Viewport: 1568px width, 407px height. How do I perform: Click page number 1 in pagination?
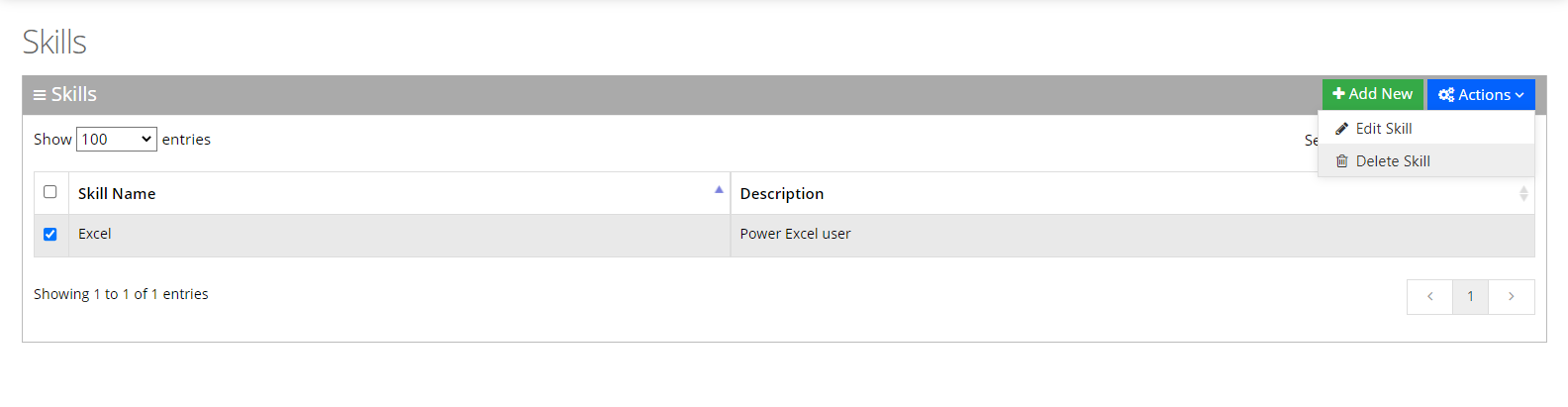pos(1470,296)
